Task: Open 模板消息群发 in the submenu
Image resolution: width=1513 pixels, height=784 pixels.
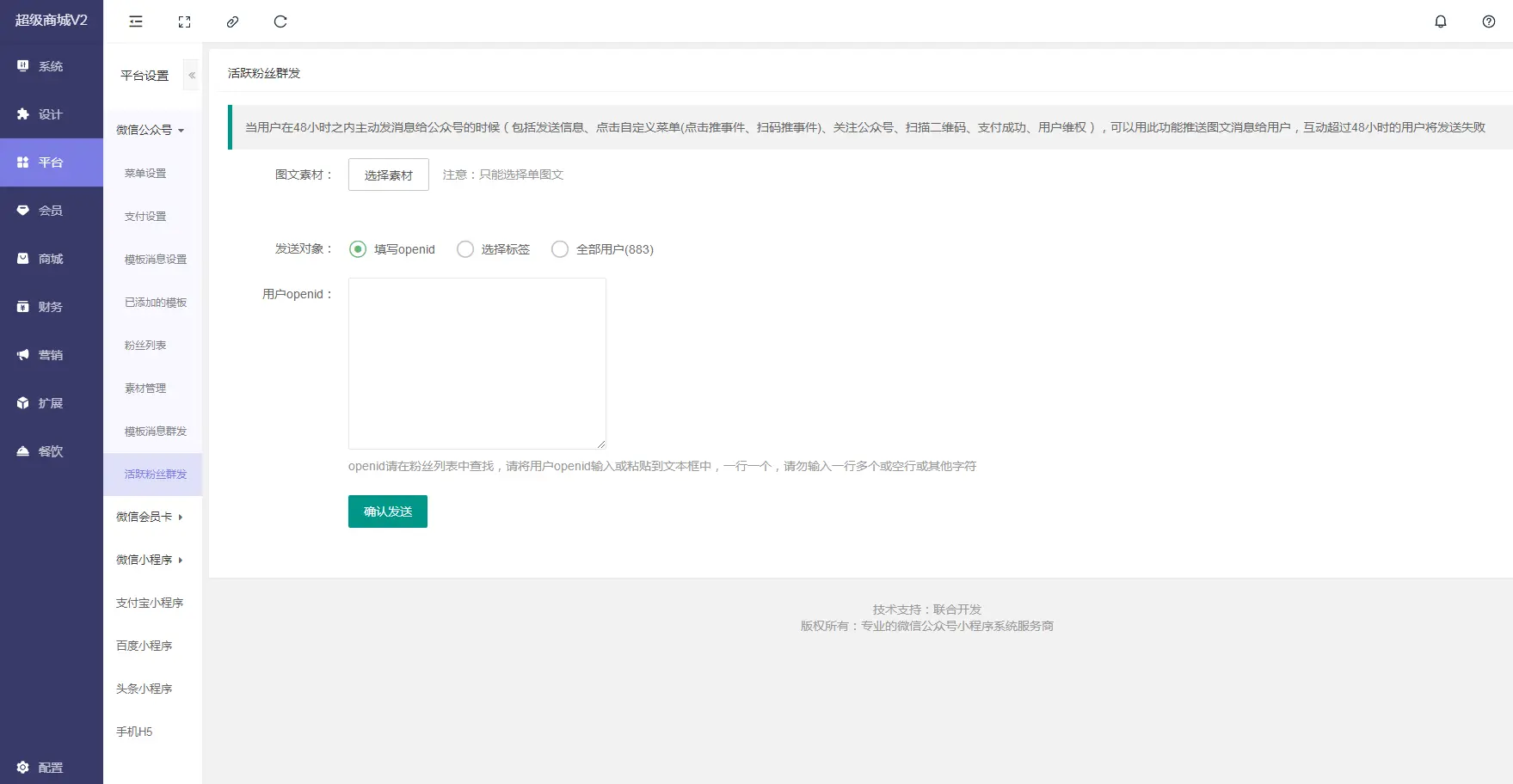Action: point(152,431)
